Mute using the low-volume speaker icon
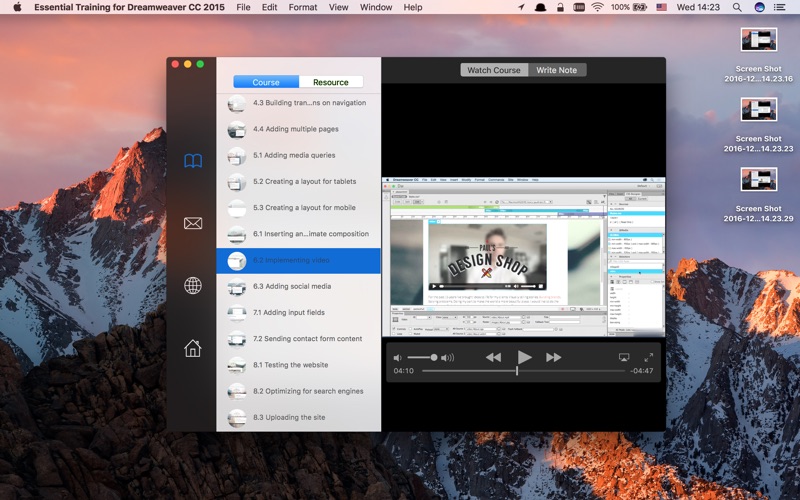Image resolution: width=800 pixels, height=500 pixels. pos(398,358)
